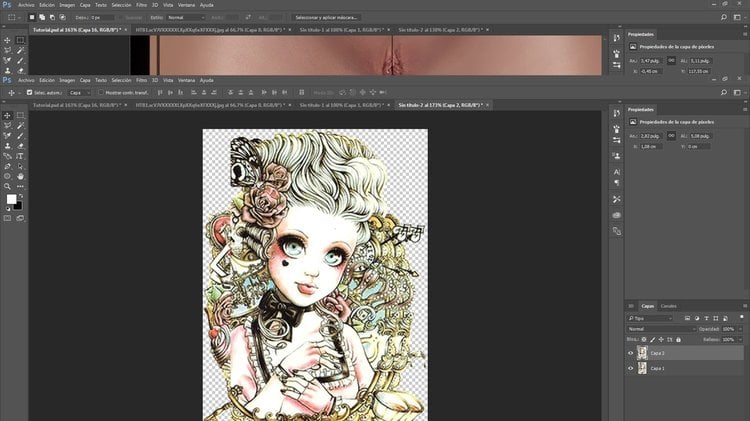750x421 pixels.
Task: Select the Path Selection arrow tool in front window
Action: click(x=20, y=166)
